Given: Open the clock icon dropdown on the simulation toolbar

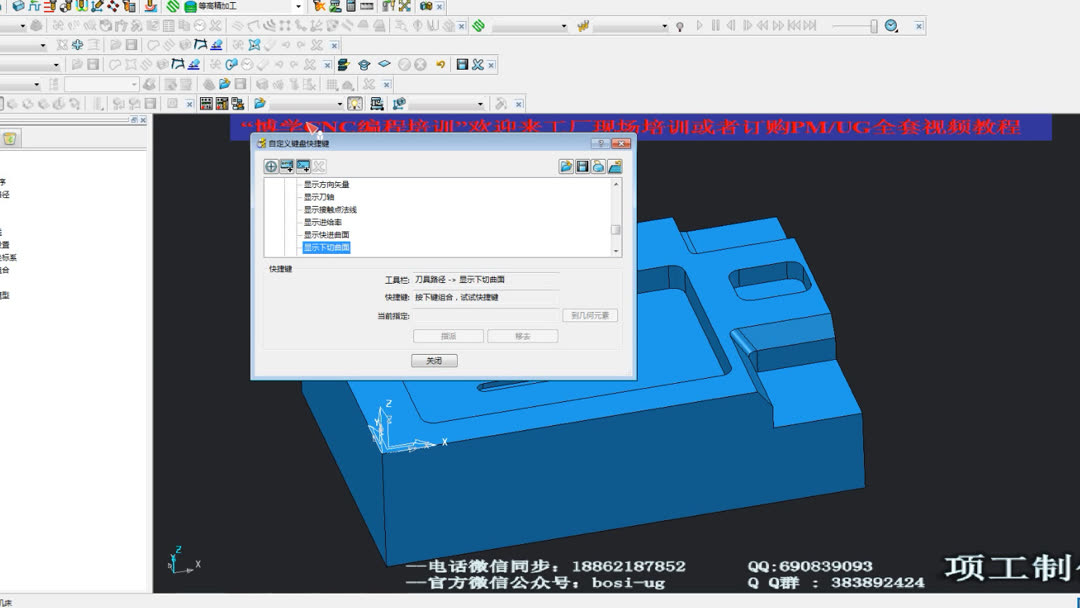Looking at the screenshot, I should tap(890, 25).
